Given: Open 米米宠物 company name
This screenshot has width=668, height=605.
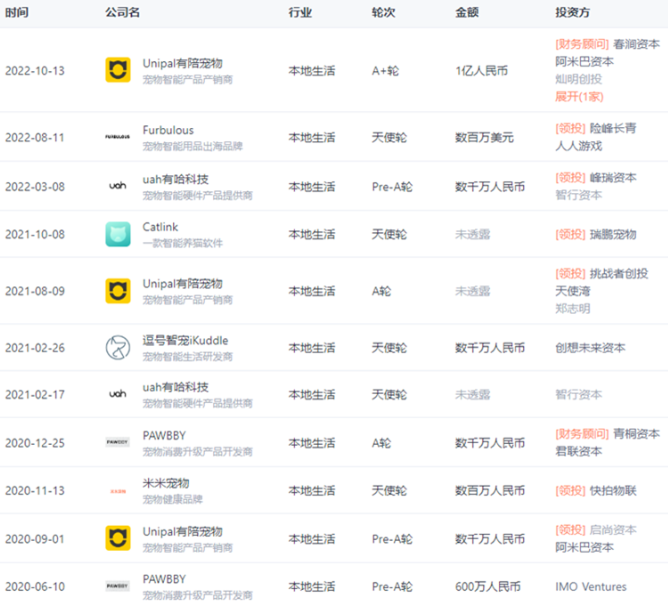Looking at the screenshot, I should click(166, 483).
